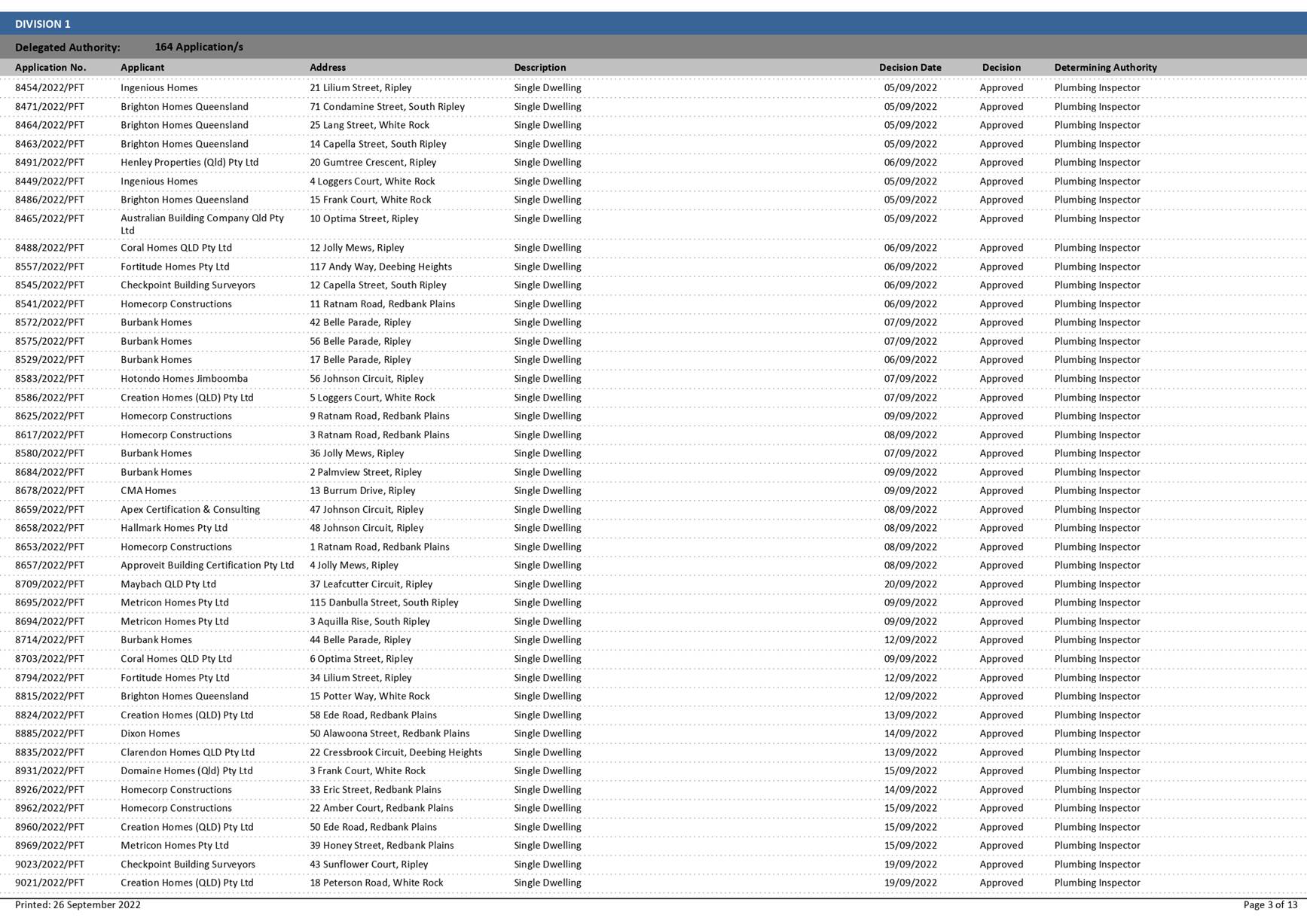This screenshot has width=1307, height=924.
Task: Select applicant Hallmark Homes Pty Ltd
Action: click(x=173, y=528)
